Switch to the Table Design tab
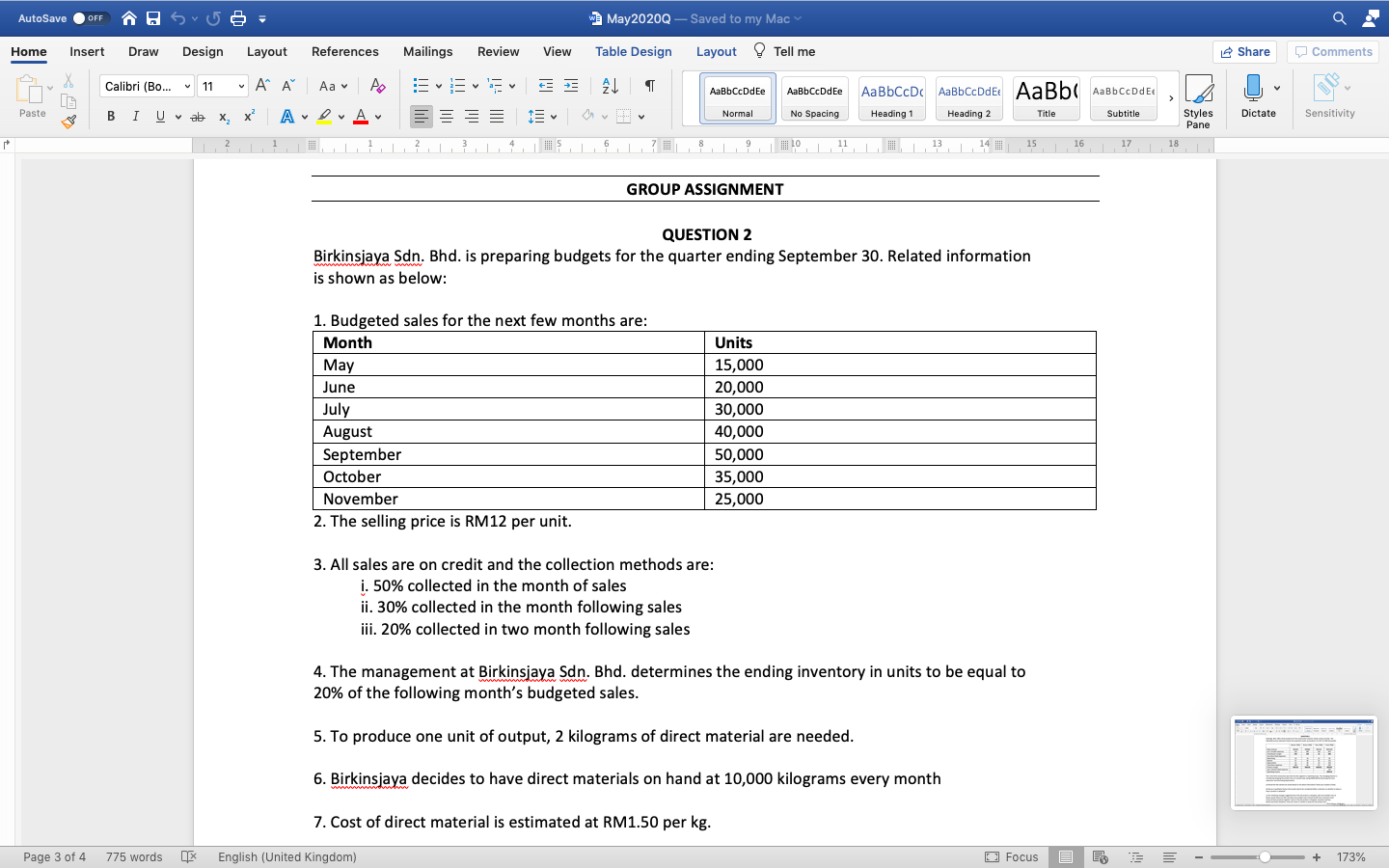Viewport: 1389px width, 868px height. coord(633,51)
